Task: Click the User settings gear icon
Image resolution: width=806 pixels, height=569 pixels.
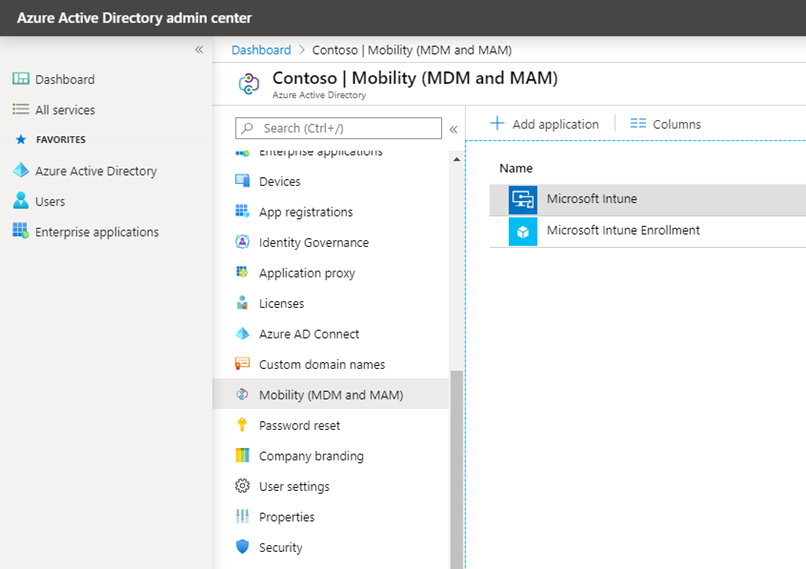Action: coord(242,486)
